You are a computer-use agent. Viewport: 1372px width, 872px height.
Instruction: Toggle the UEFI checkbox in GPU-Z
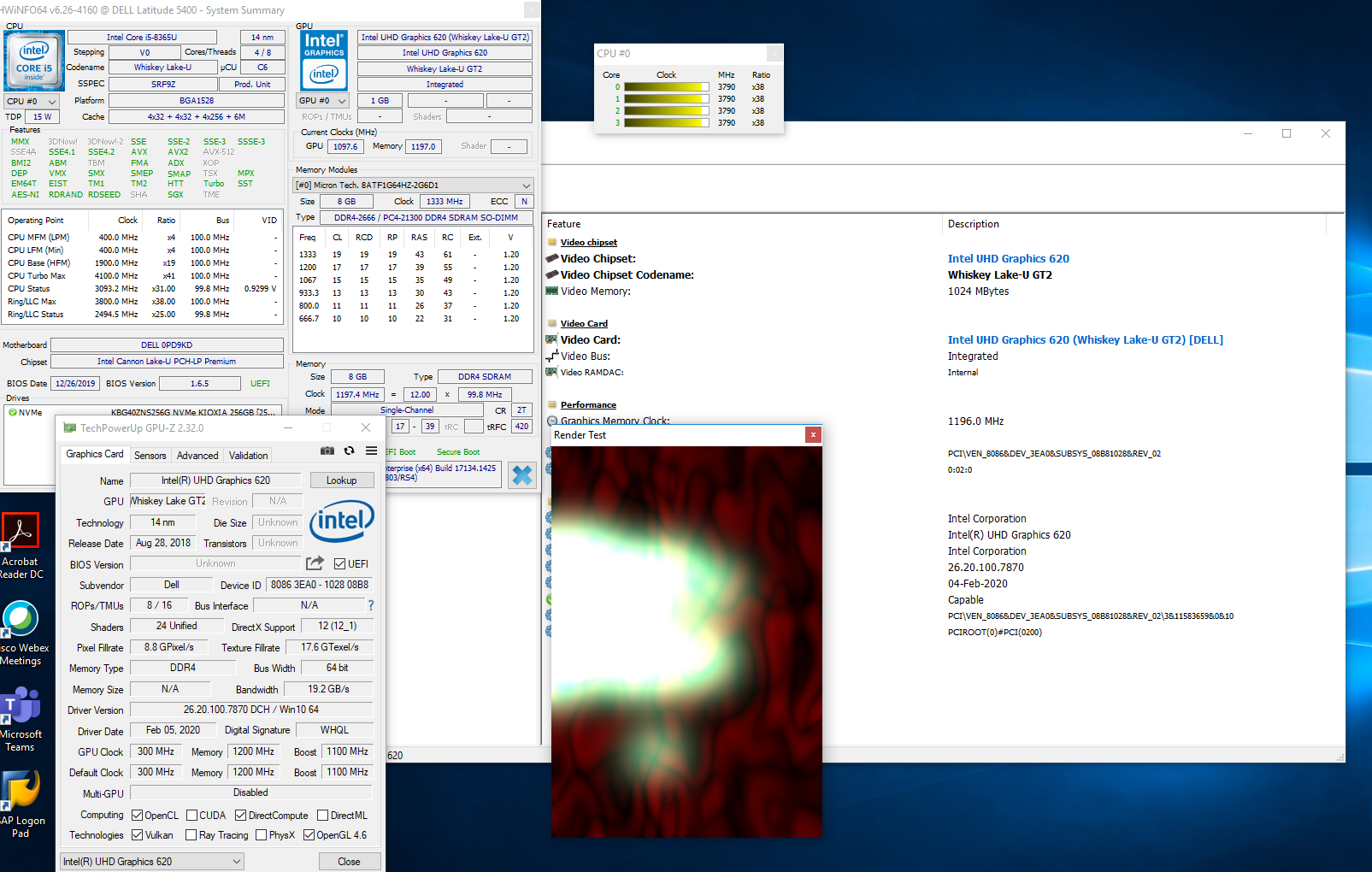(x=339, y=563)
